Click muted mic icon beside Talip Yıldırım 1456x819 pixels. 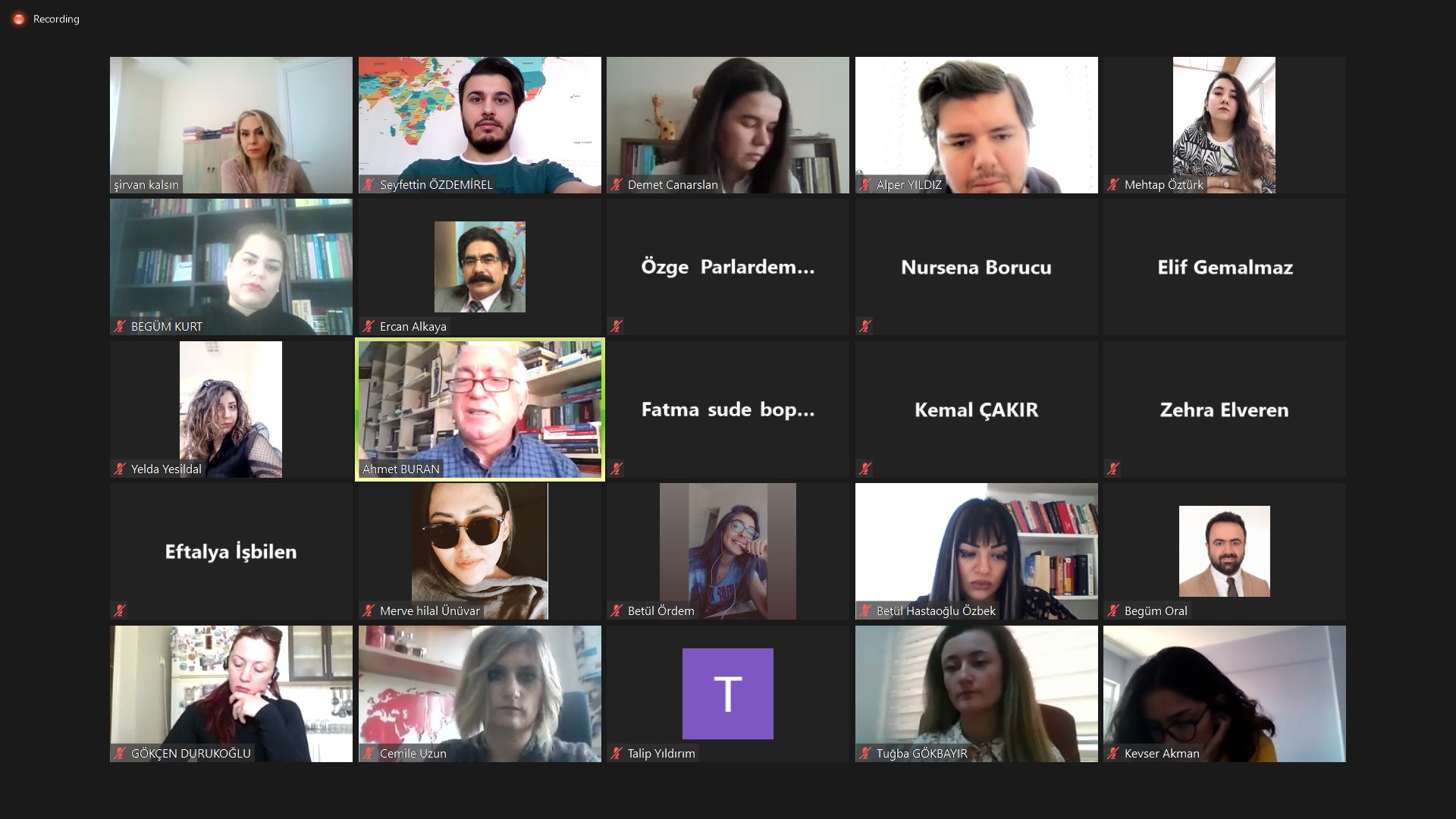(617, 753)
